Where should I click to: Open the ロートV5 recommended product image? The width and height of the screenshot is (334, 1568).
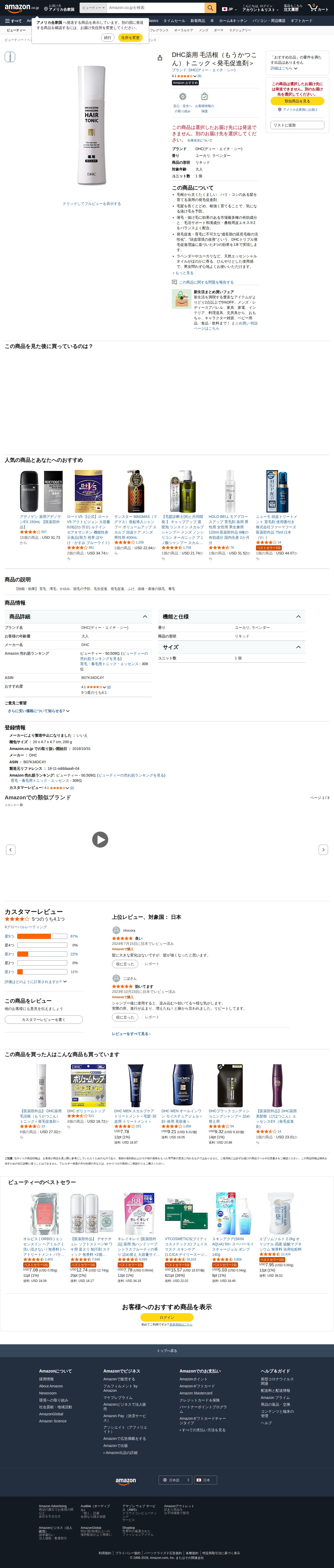pyautogui.click(x=88, y=491)
